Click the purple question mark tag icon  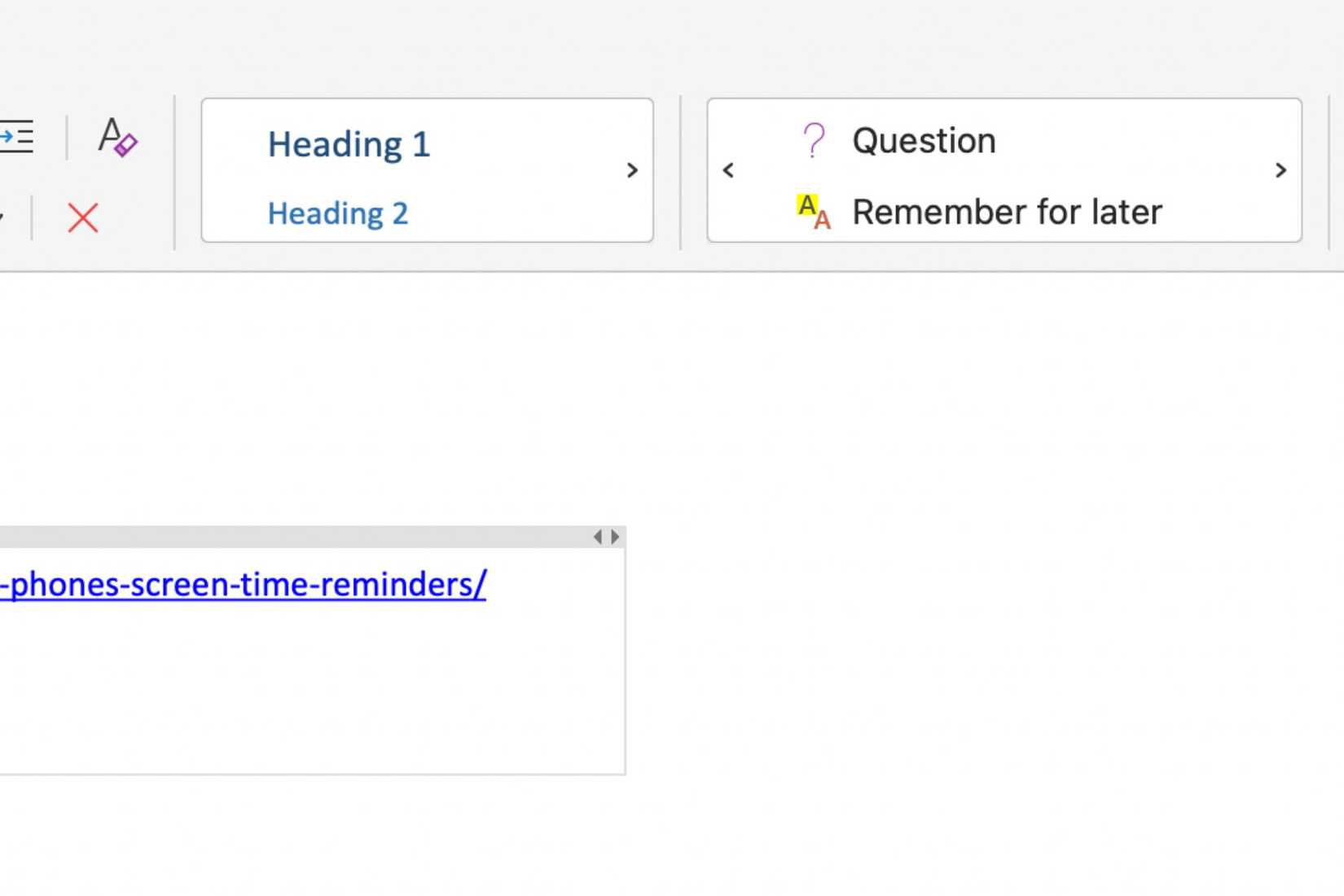(814, 141)
